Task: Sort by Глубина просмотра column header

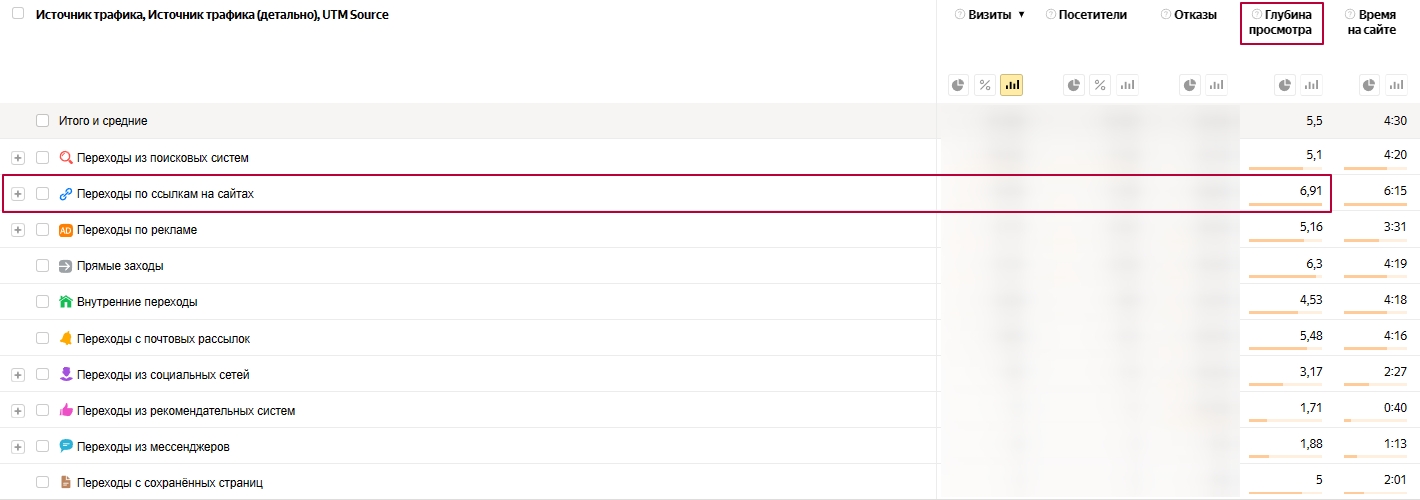Action: 1281,22
